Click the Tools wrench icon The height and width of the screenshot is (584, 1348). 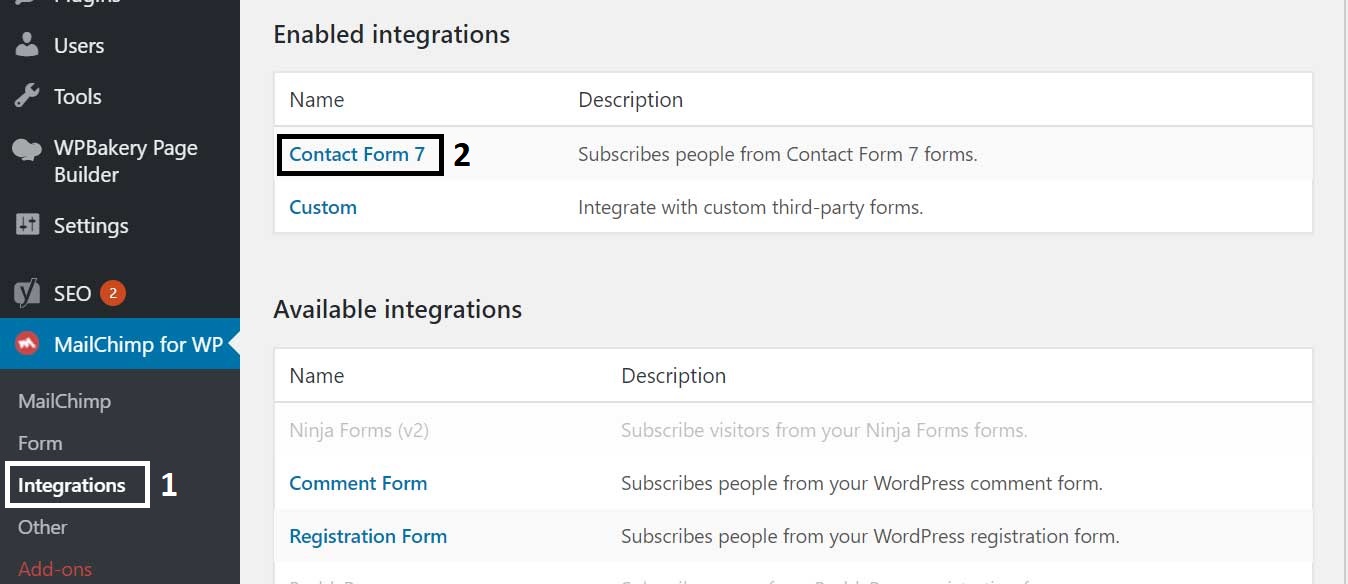[27, 97]
